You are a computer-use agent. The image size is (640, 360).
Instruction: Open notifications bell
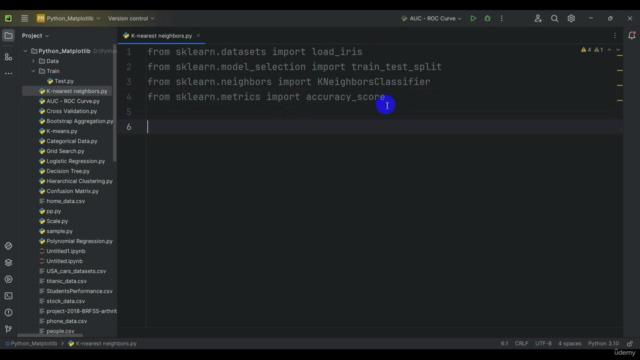pyautogui.click(x=631, y=36)
